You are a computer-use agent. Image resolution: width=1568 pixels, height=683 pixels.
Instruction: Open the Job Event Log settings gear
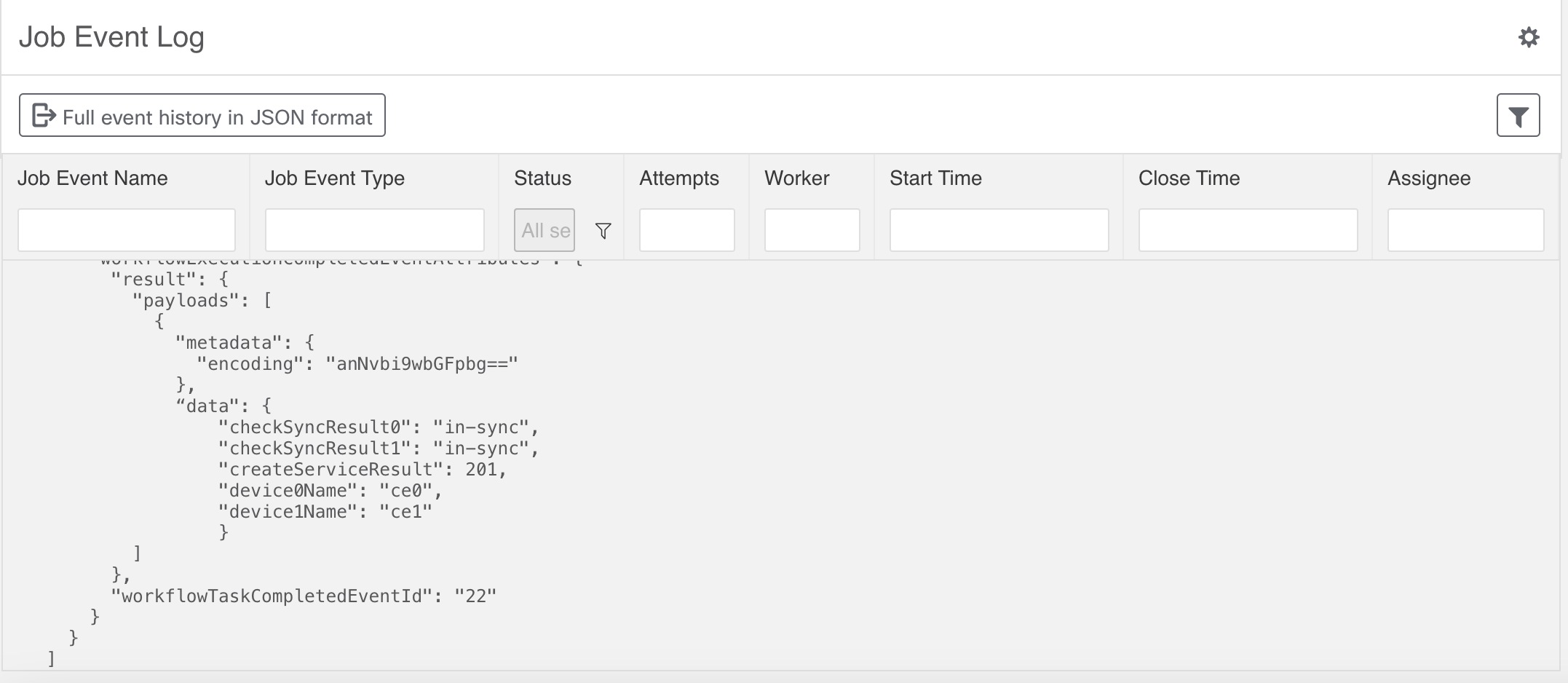1528,37
